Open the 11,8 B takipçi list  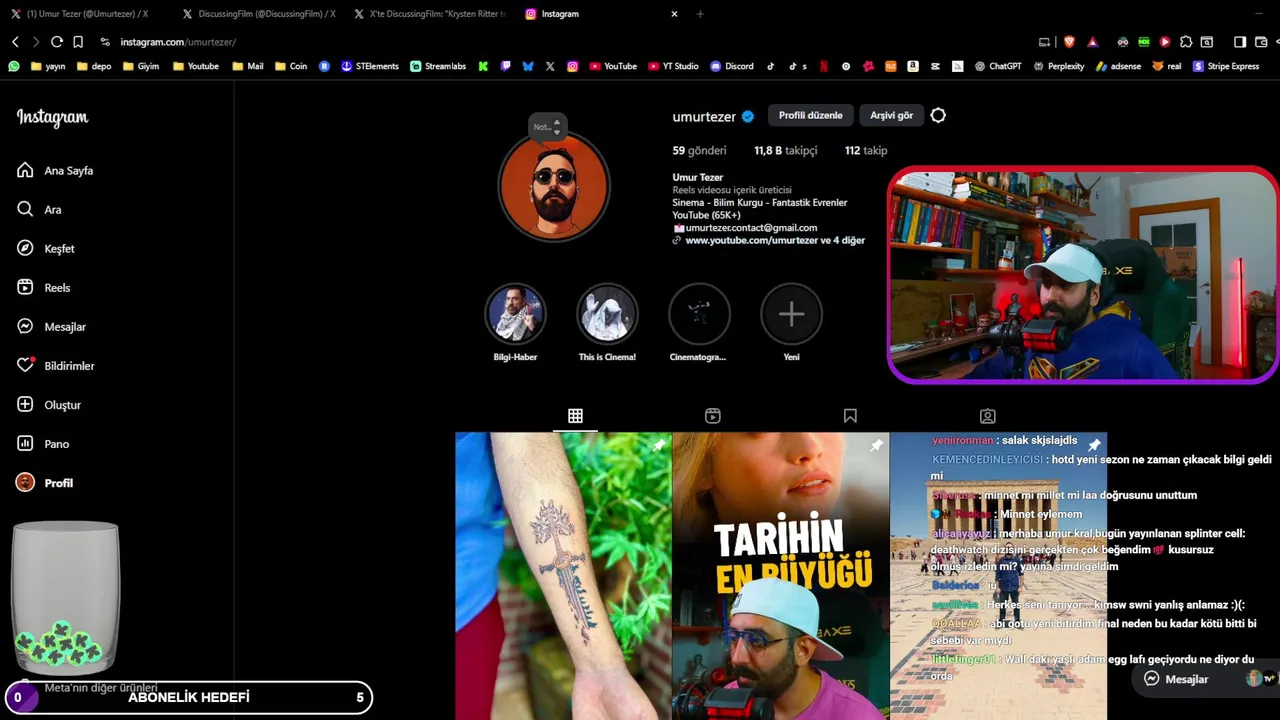tap(786, 151)
